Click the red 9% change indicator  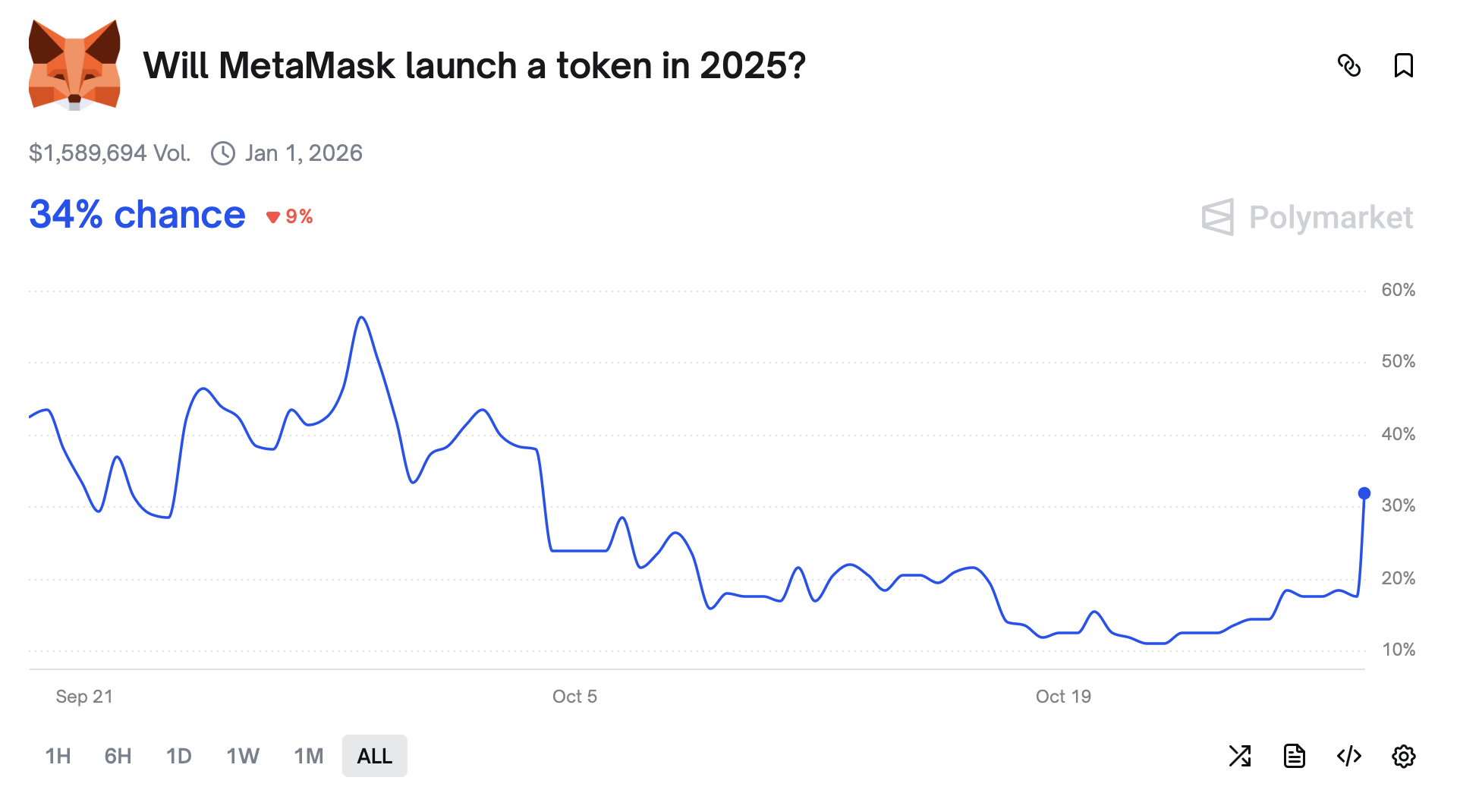point(290,217)
